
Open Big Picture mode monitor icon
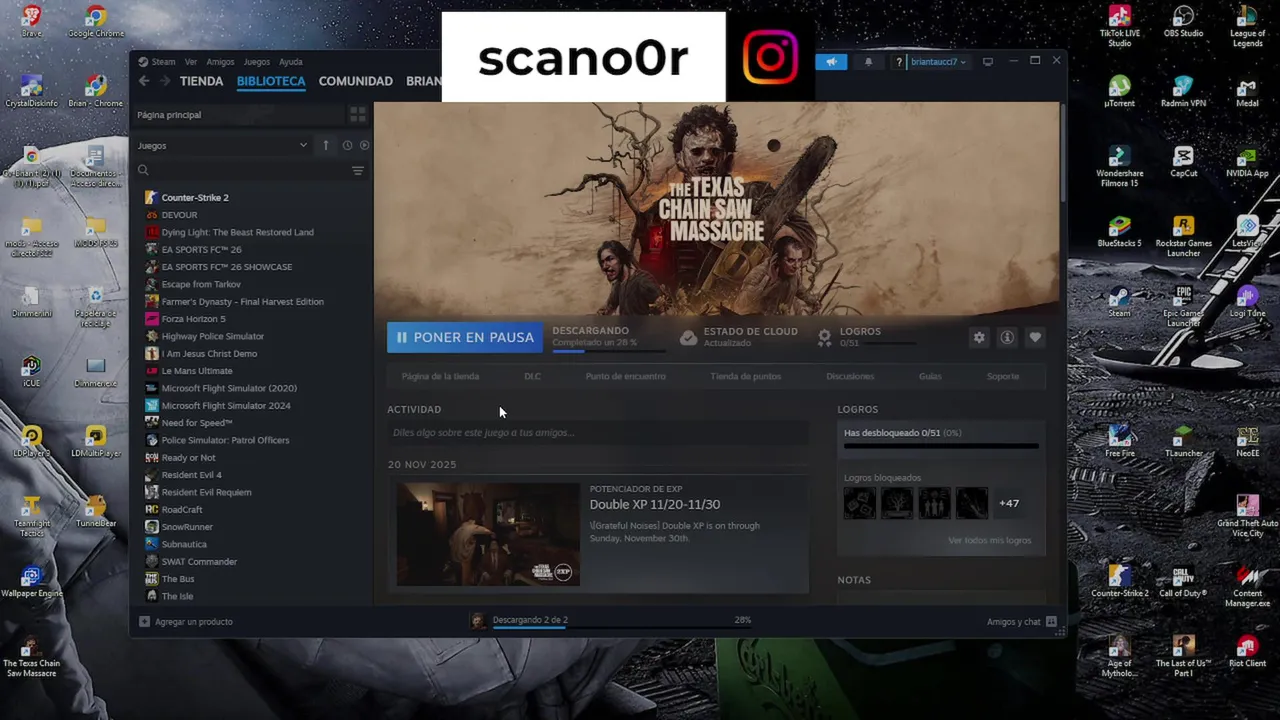[x=988, y=62]
